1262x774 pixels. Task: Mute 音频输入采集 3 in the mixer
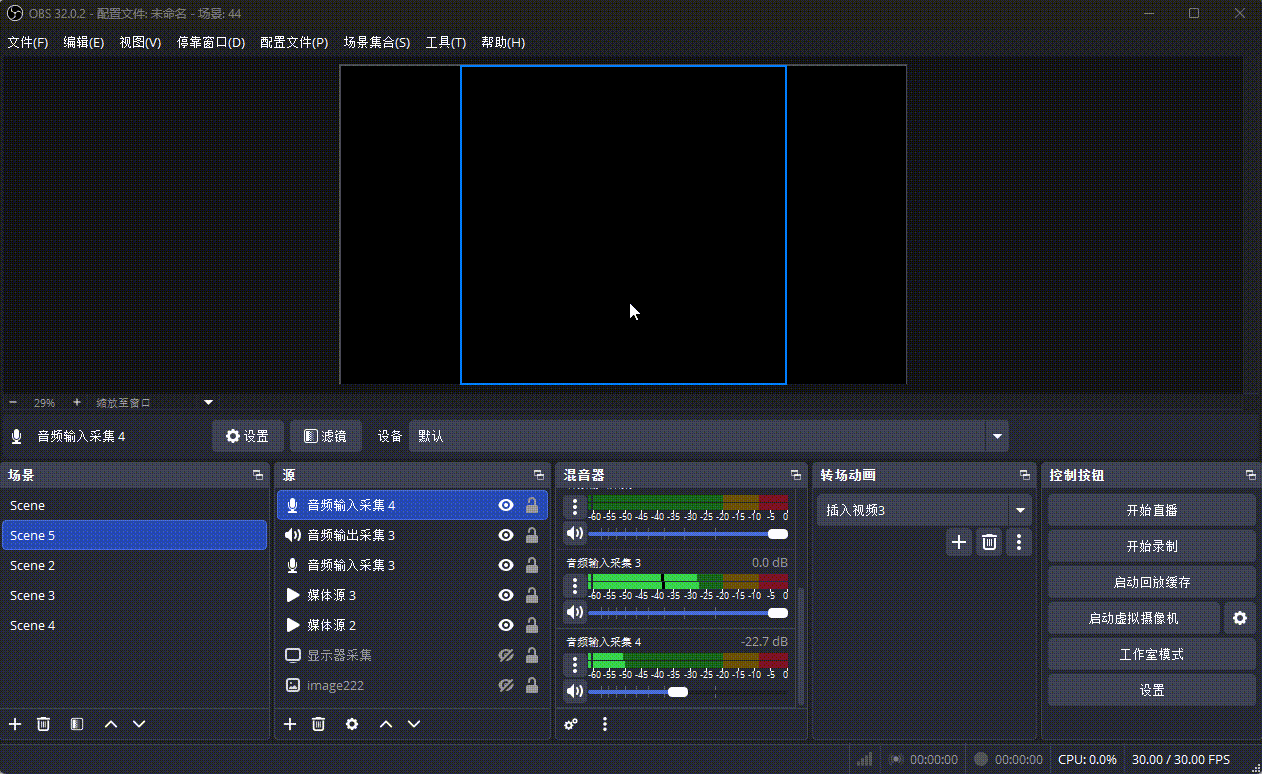click(574, 612)
